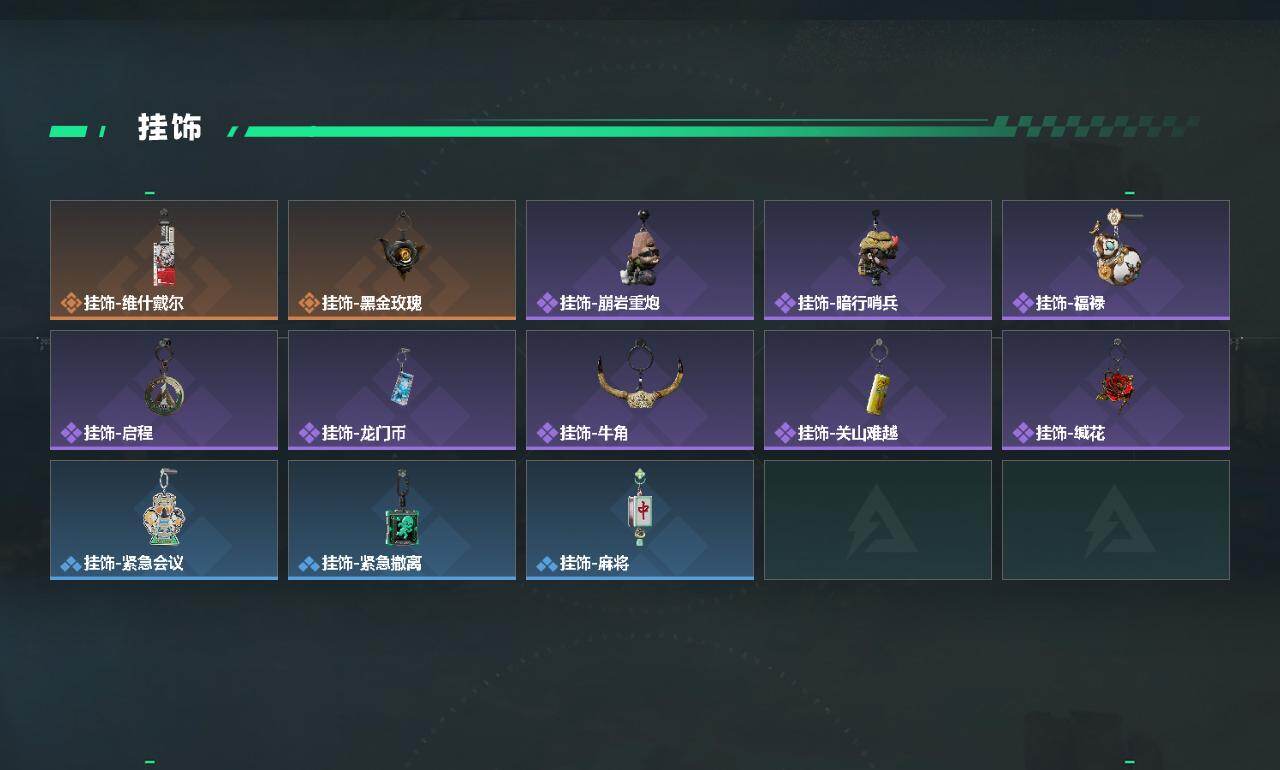Select the 缄花 red flower charm

pyautogui.click(x=1115, y=378)
